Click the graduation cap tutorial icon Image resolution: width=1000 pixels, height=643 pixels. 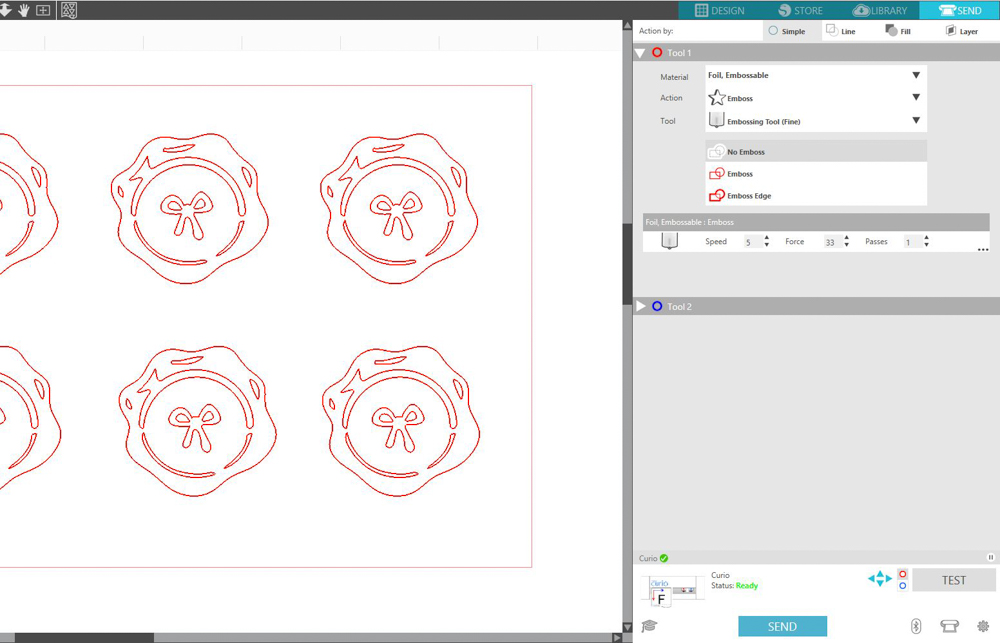pos(649,626)
